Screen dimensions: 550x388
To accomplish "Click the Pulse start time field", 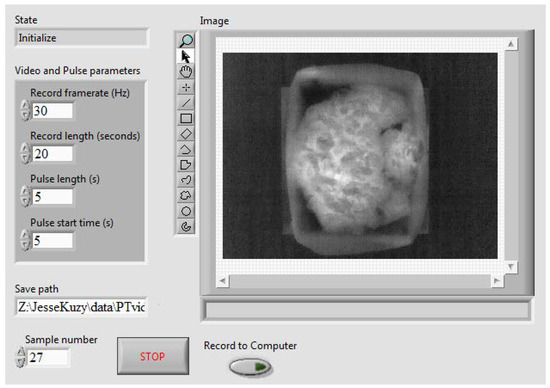I will [53, 241].
